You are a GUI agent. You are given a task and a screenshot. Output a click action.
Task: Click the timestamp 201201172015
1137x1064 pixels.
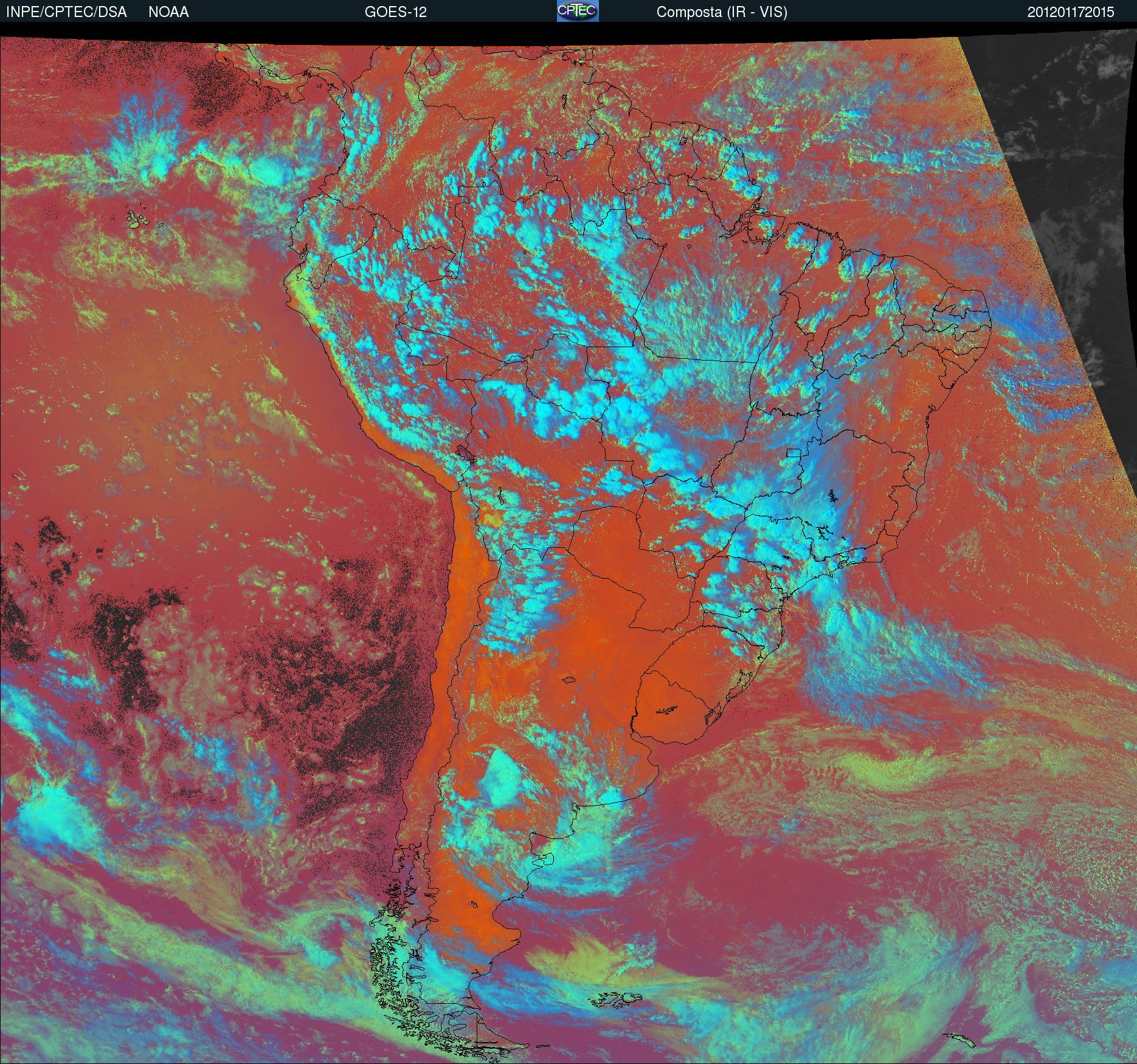point(1071,12)
